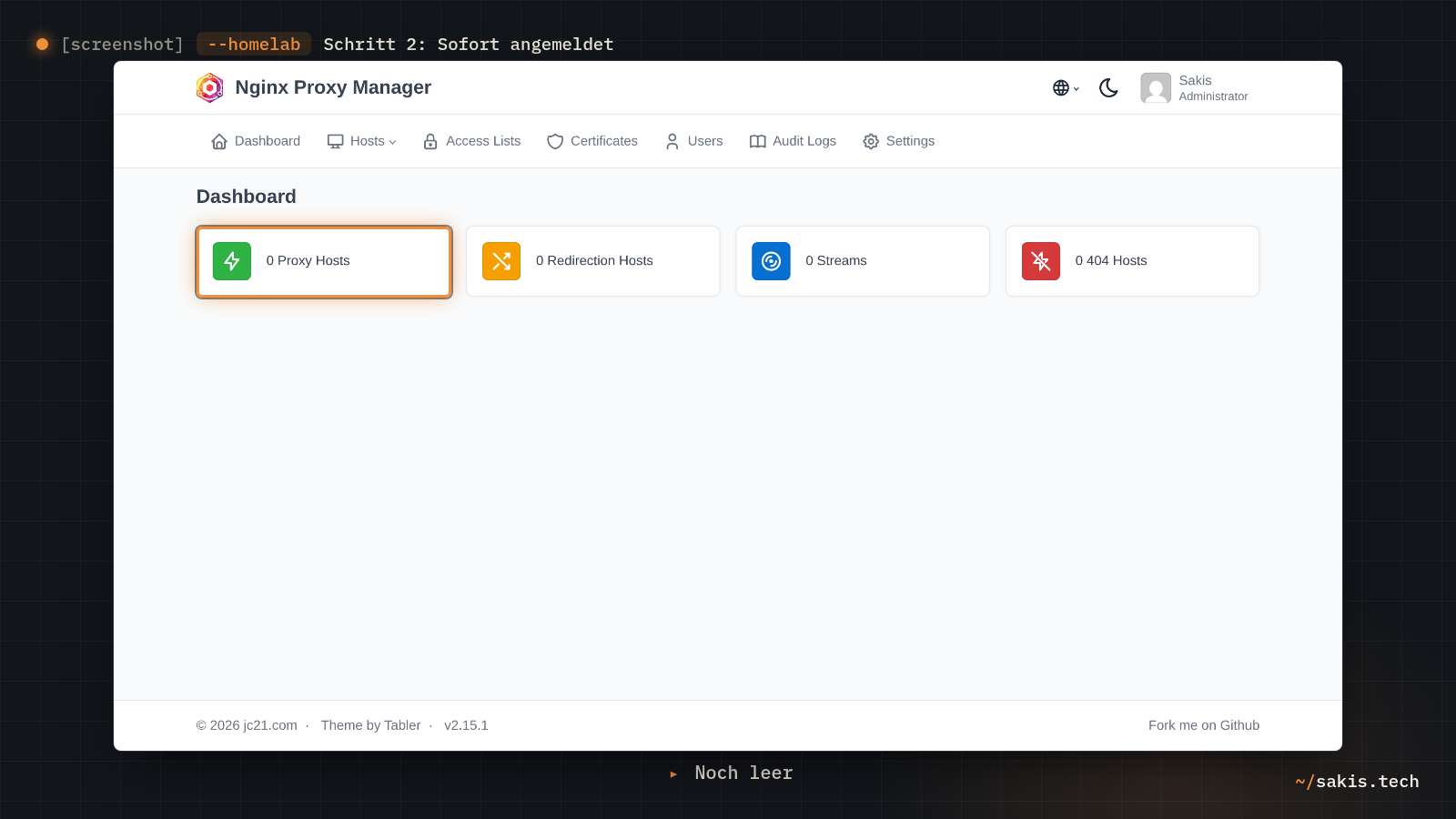Open the 0 Streams card
This screenshot has width=1456, height=819.
(x=863, y=261)
